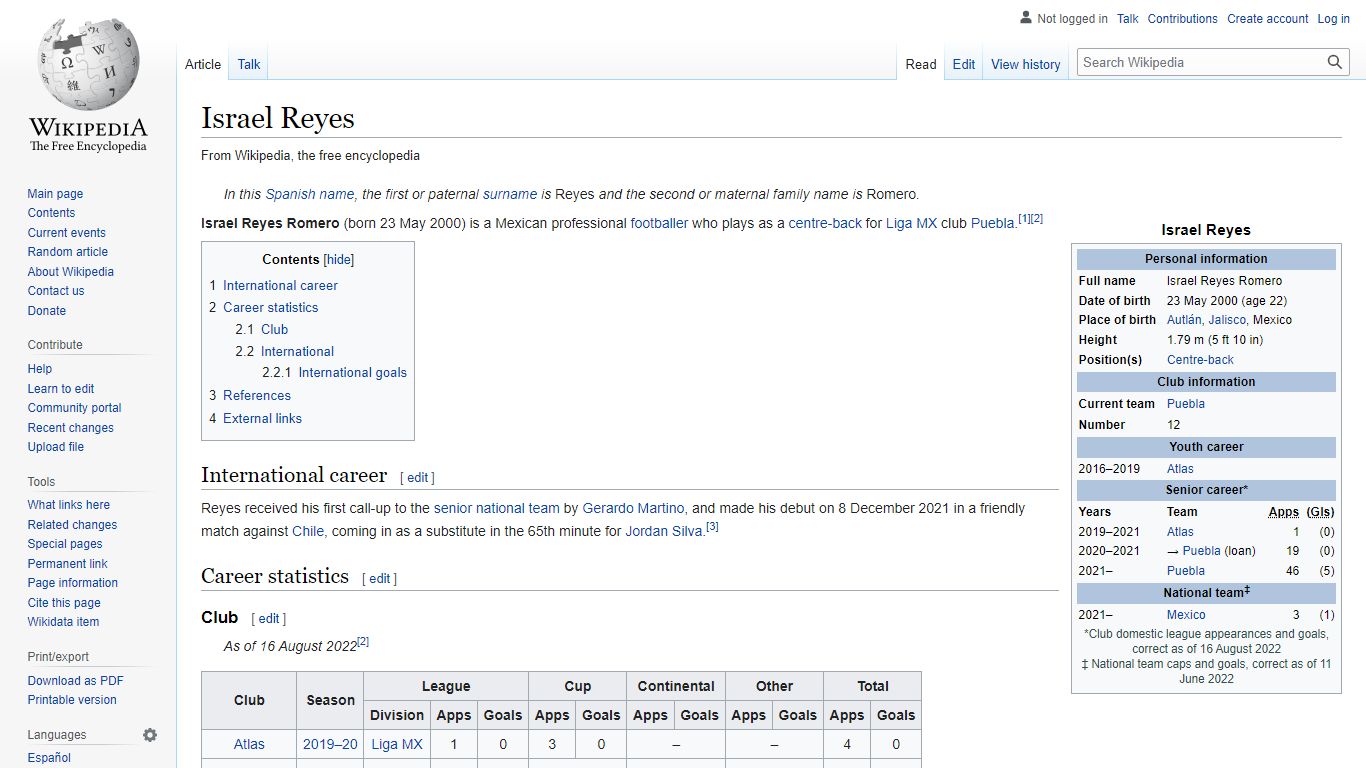The image size is (1366, 768).
Task: Open the centre-back link in intro
Action: point(825,224)
